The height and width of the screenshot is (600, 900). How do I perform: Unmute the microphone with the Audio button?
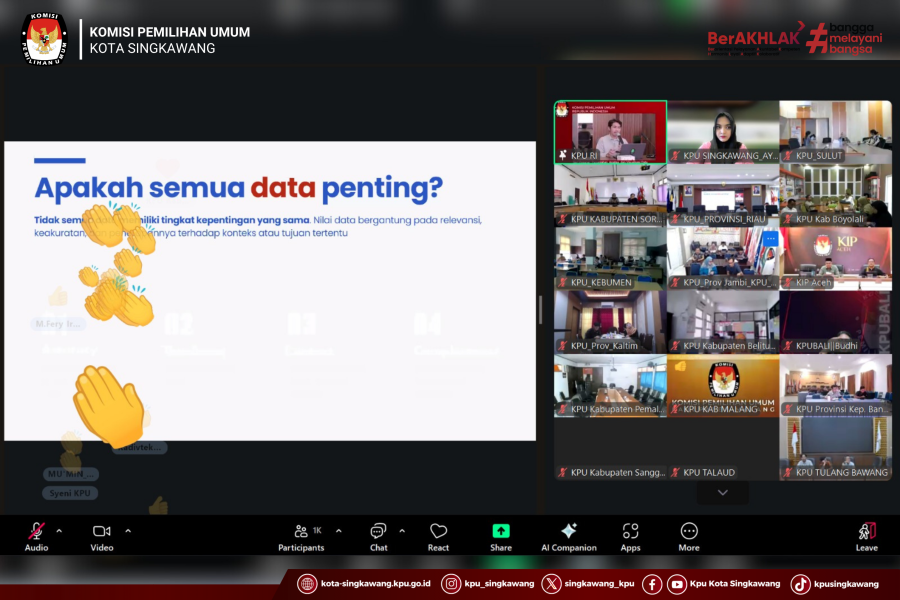pos(36,536)
